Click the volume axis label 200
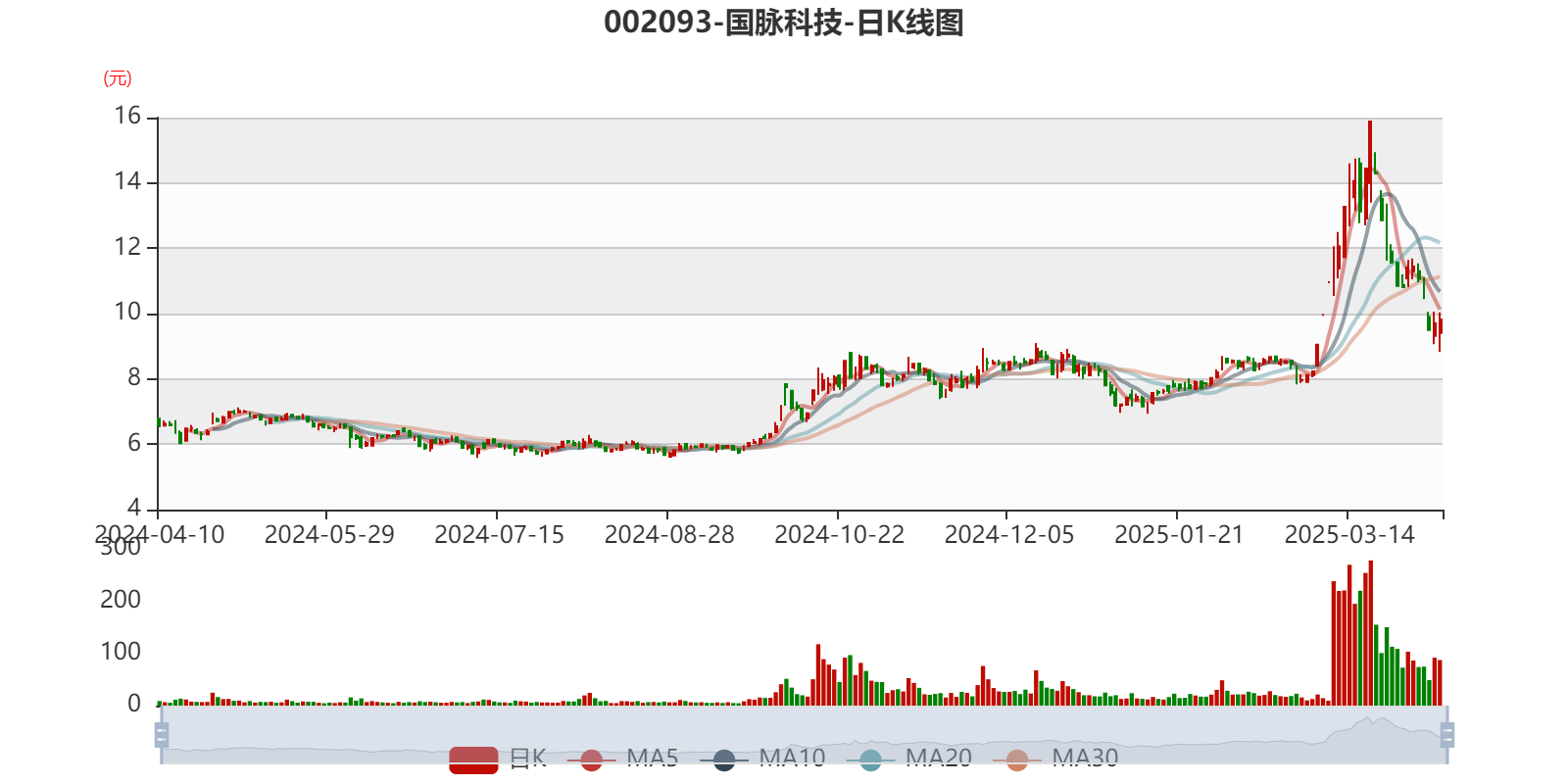 [x=121, y=600]
